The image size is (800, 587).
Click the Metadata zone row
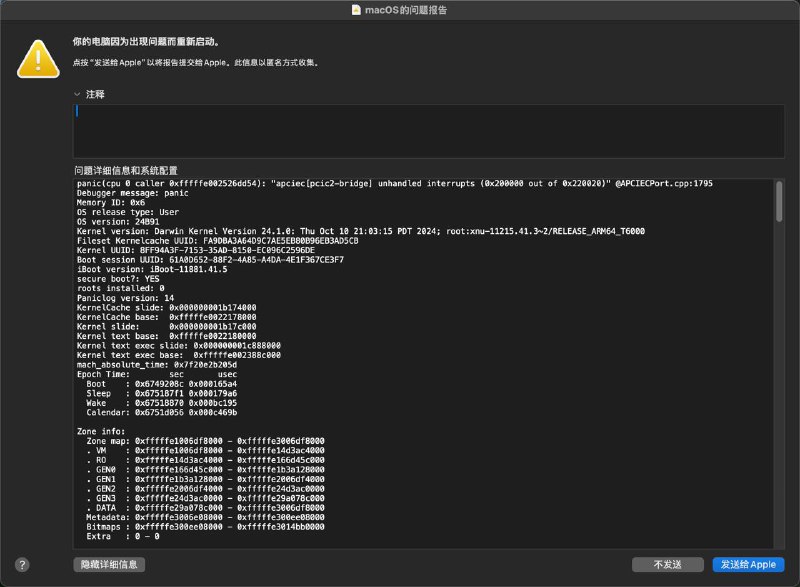tap(205, 517)
